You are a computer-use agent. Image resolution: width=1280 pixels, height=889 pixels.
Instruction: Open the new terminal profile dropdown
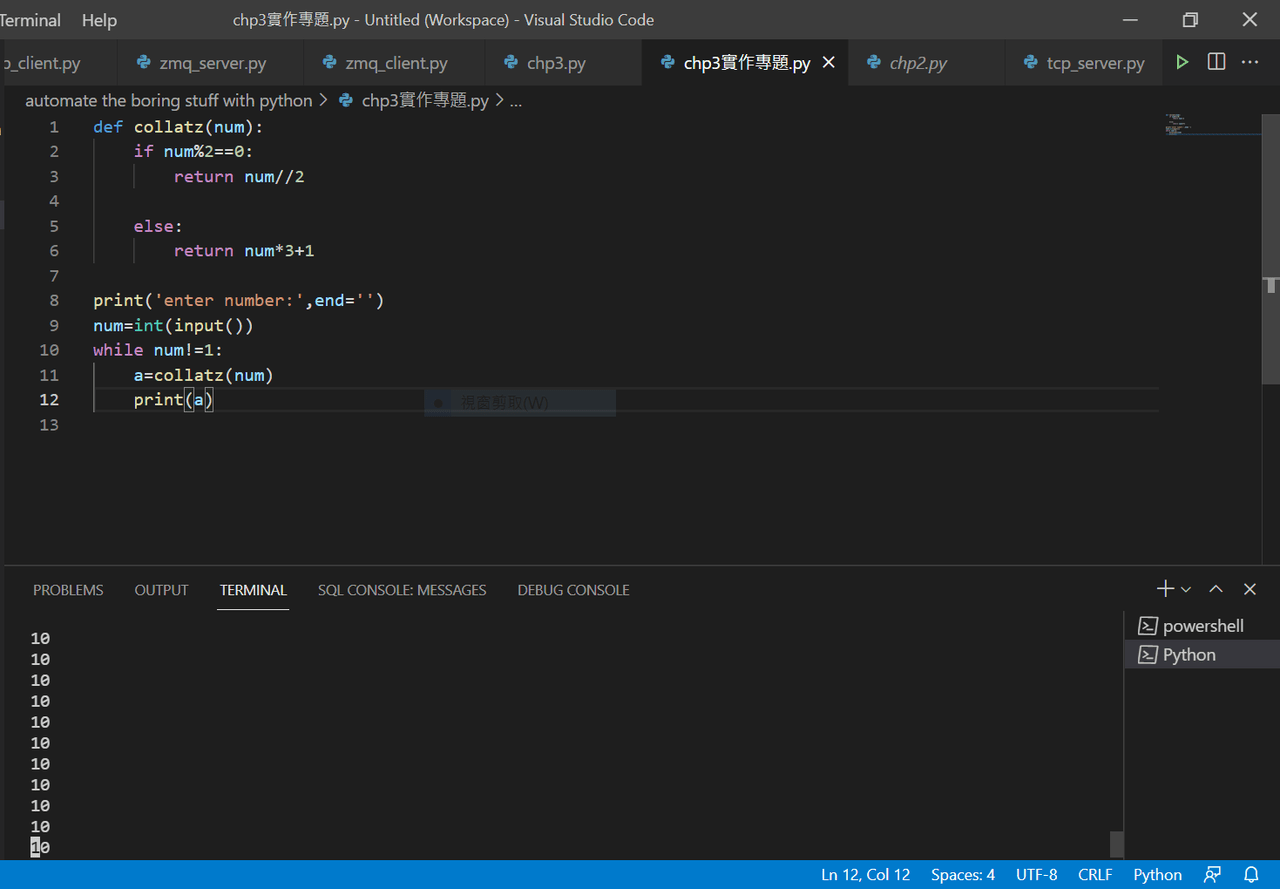click(1185, 589)
